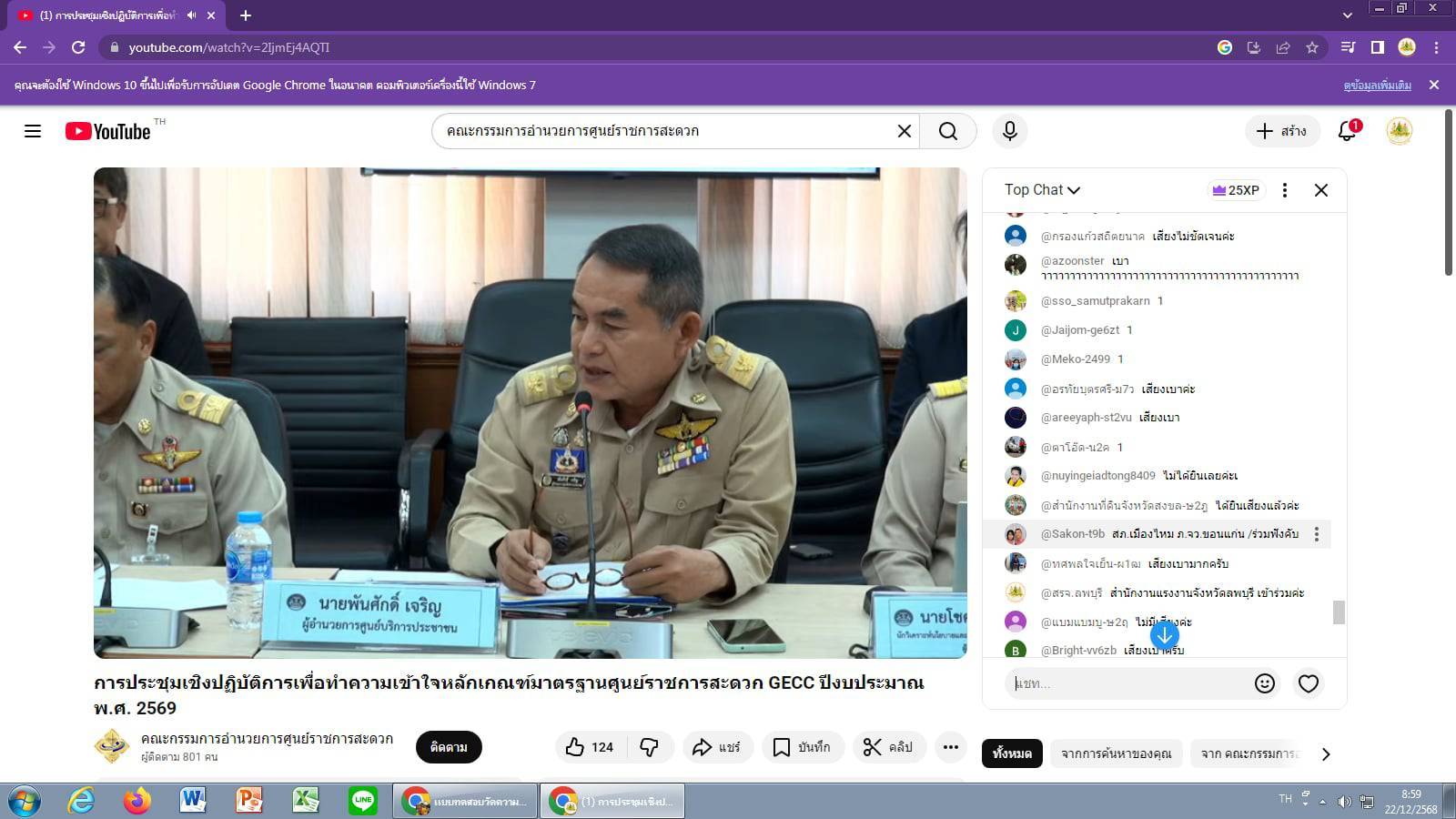
Task: Open live chat three-dot options menu
Action: [1284, 190]
